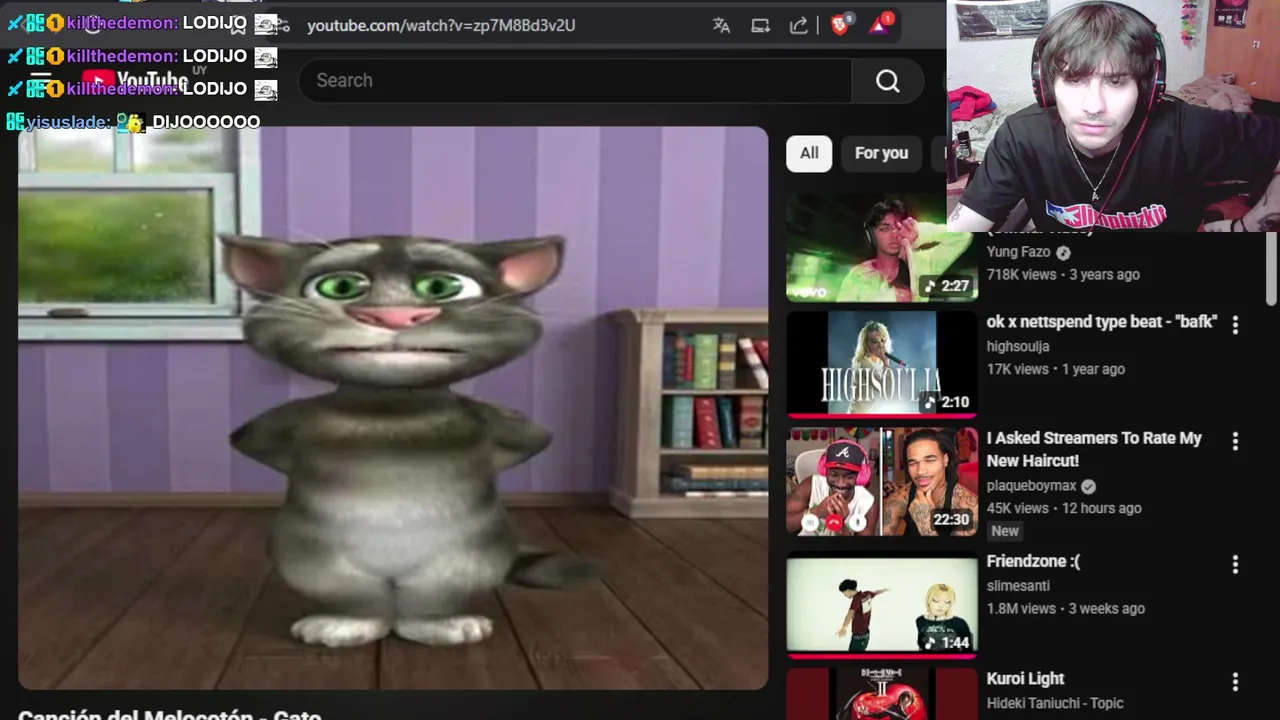Open the plaqueboymax channel name
The height and width of the screenshot is (720, 1280).
pos(1031,486)
